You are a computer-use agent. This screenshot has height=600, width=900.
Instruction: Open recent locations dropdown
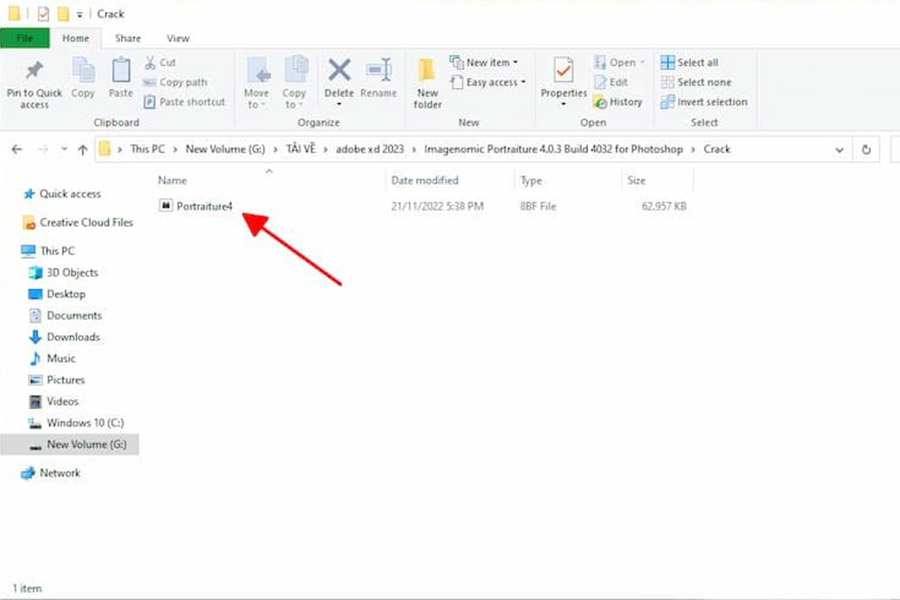coord(64,149)
